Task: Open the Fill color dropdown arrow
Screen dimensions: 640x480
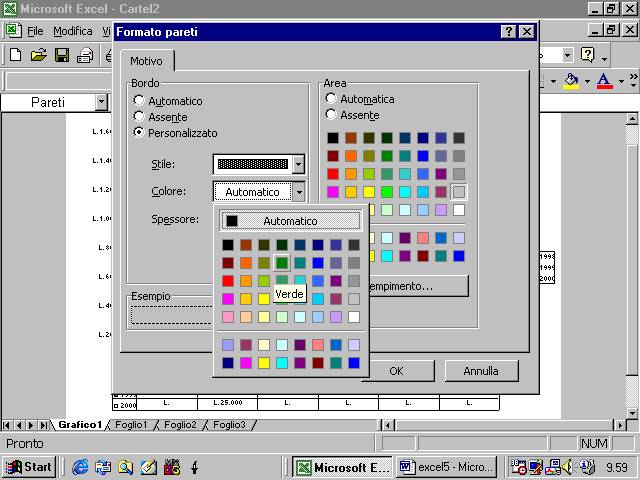Action: tap(587, 81)
